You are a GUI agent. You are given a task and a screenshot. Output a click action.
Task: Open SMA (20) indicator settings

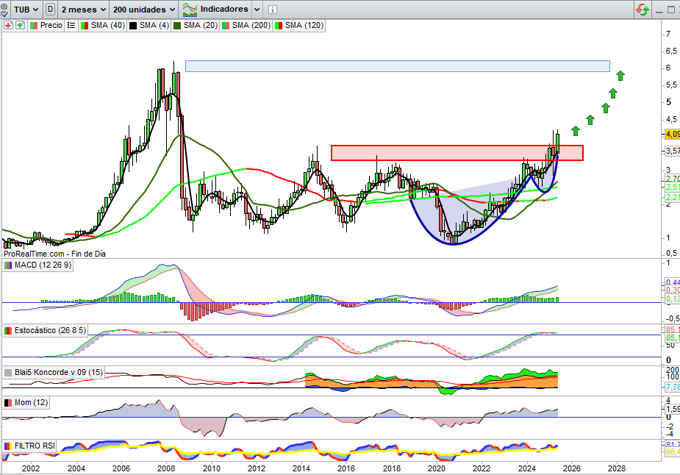click(200, 26)
